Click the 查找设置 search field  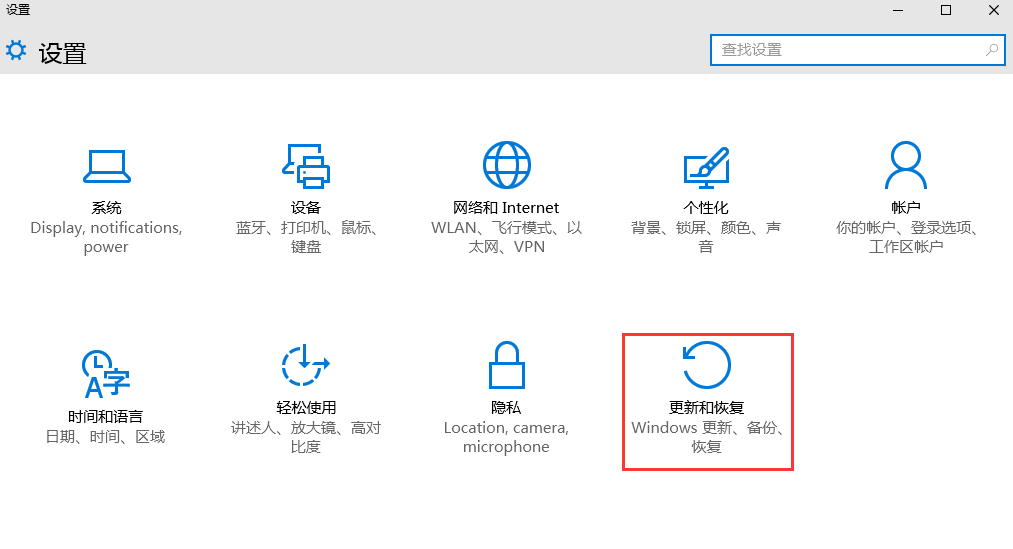[857, 50]
